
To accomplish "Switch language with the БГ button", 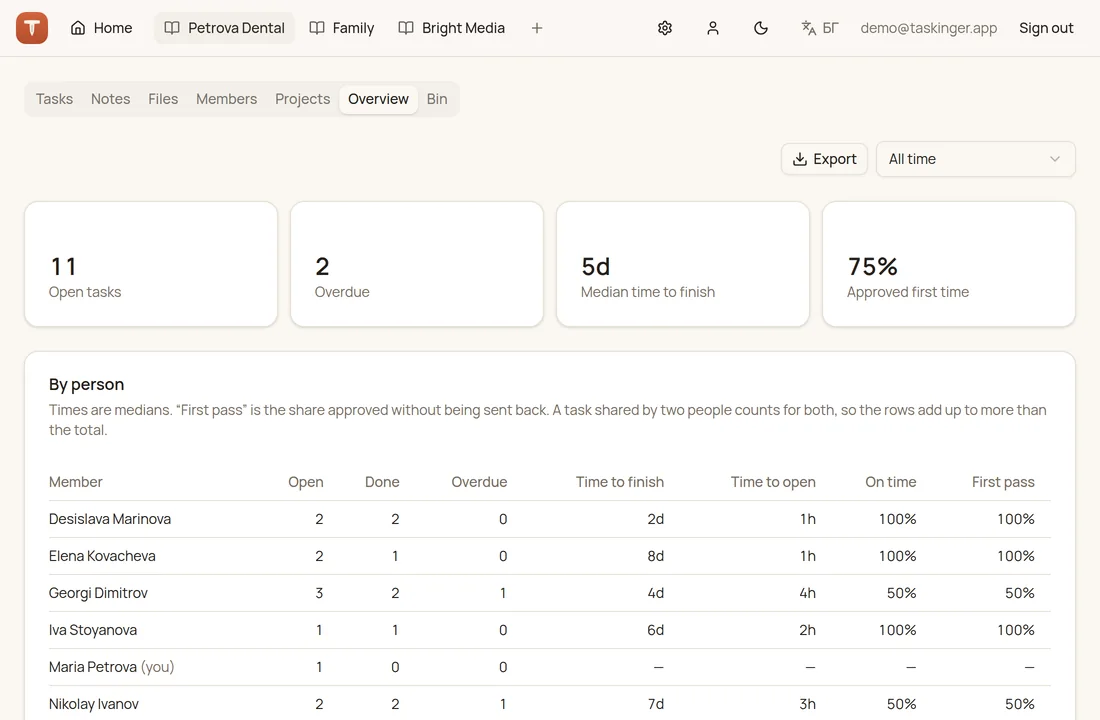I will pyautogui.click(x=820, y=28).
